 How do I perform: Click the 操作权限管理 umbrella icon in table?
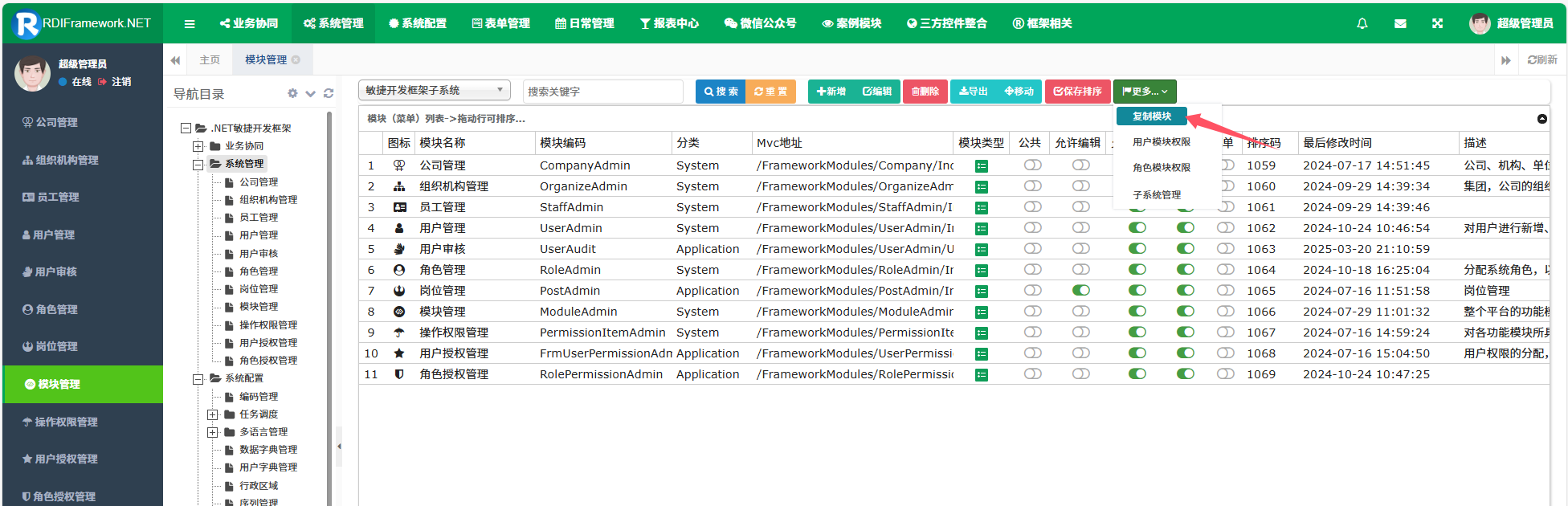pos(399,333)
